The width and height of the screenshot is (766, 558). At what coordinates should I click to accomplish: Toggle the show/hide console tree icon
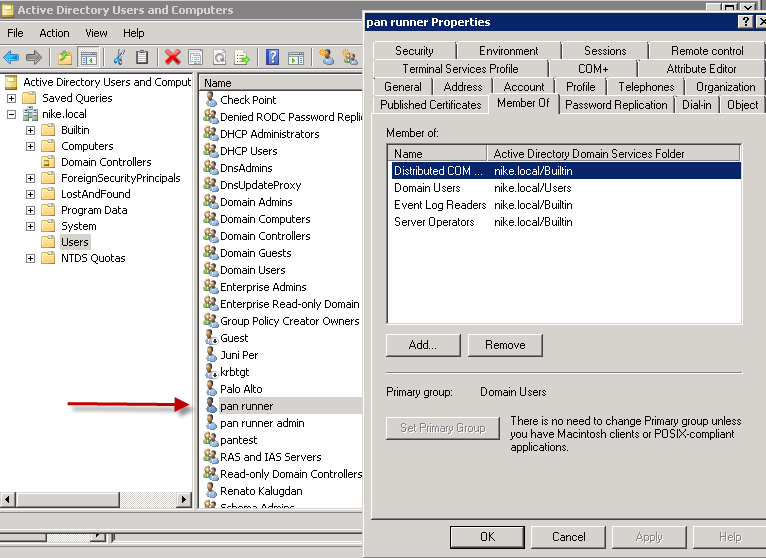pos(88,57)
